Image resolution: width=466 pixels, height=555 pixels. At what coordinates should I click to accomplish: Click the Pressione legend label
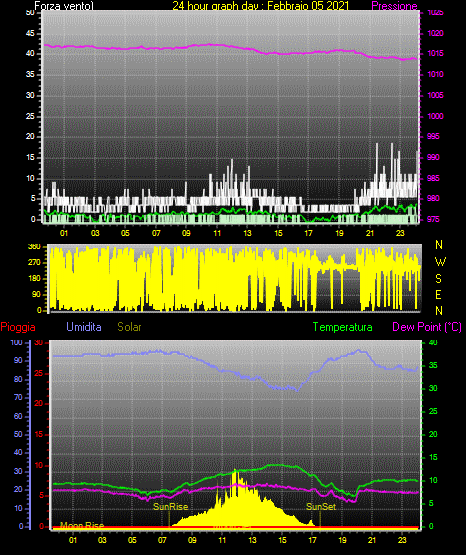coord(394,6)
